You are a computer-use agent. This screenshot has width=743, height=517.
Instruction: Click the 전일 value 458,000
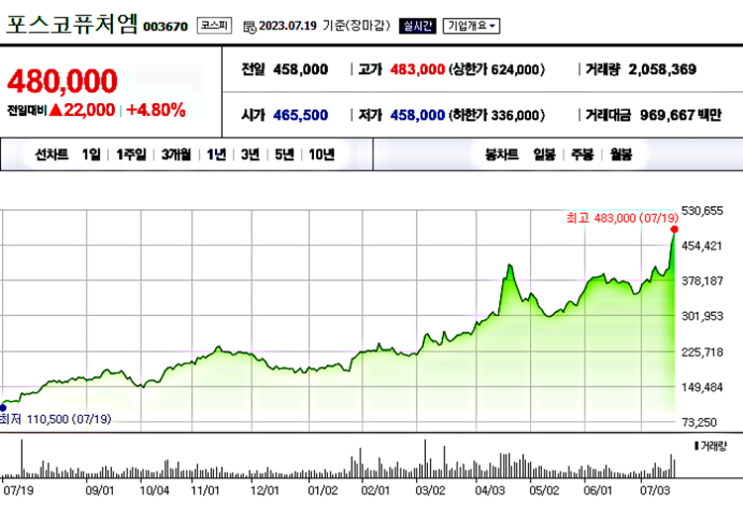pos(300,70)
